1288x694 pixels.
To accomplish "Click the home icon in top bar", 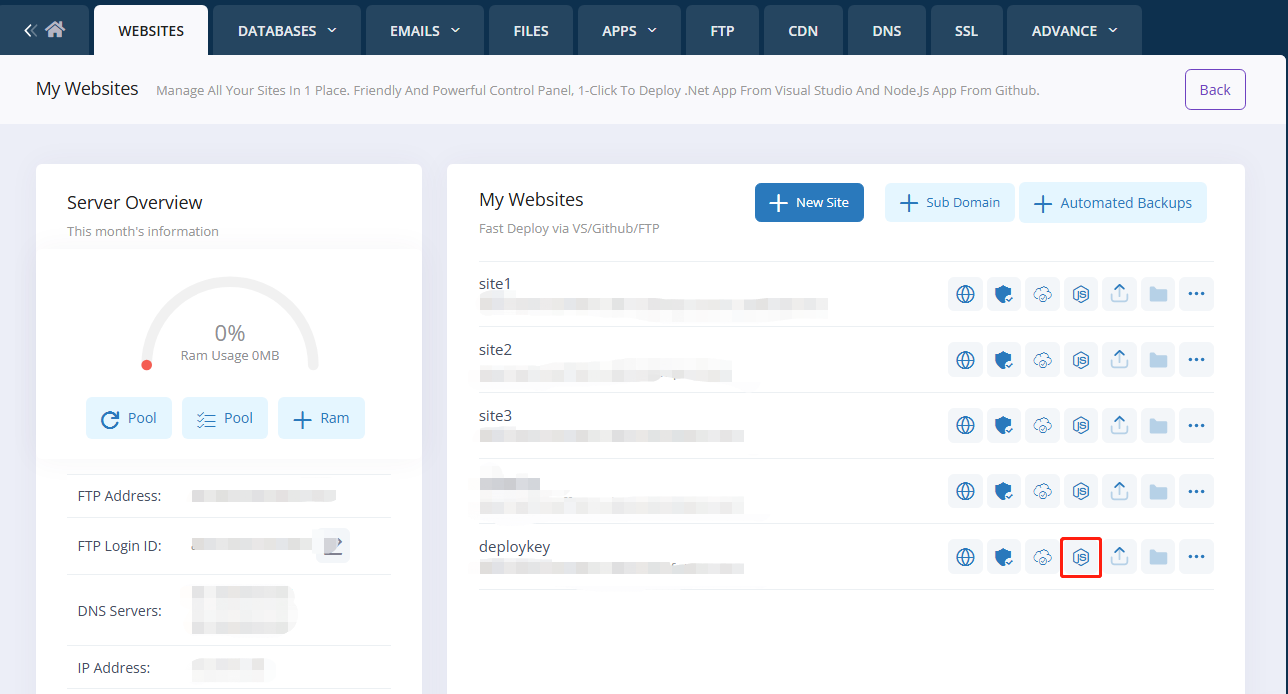I will pos(55,30).
